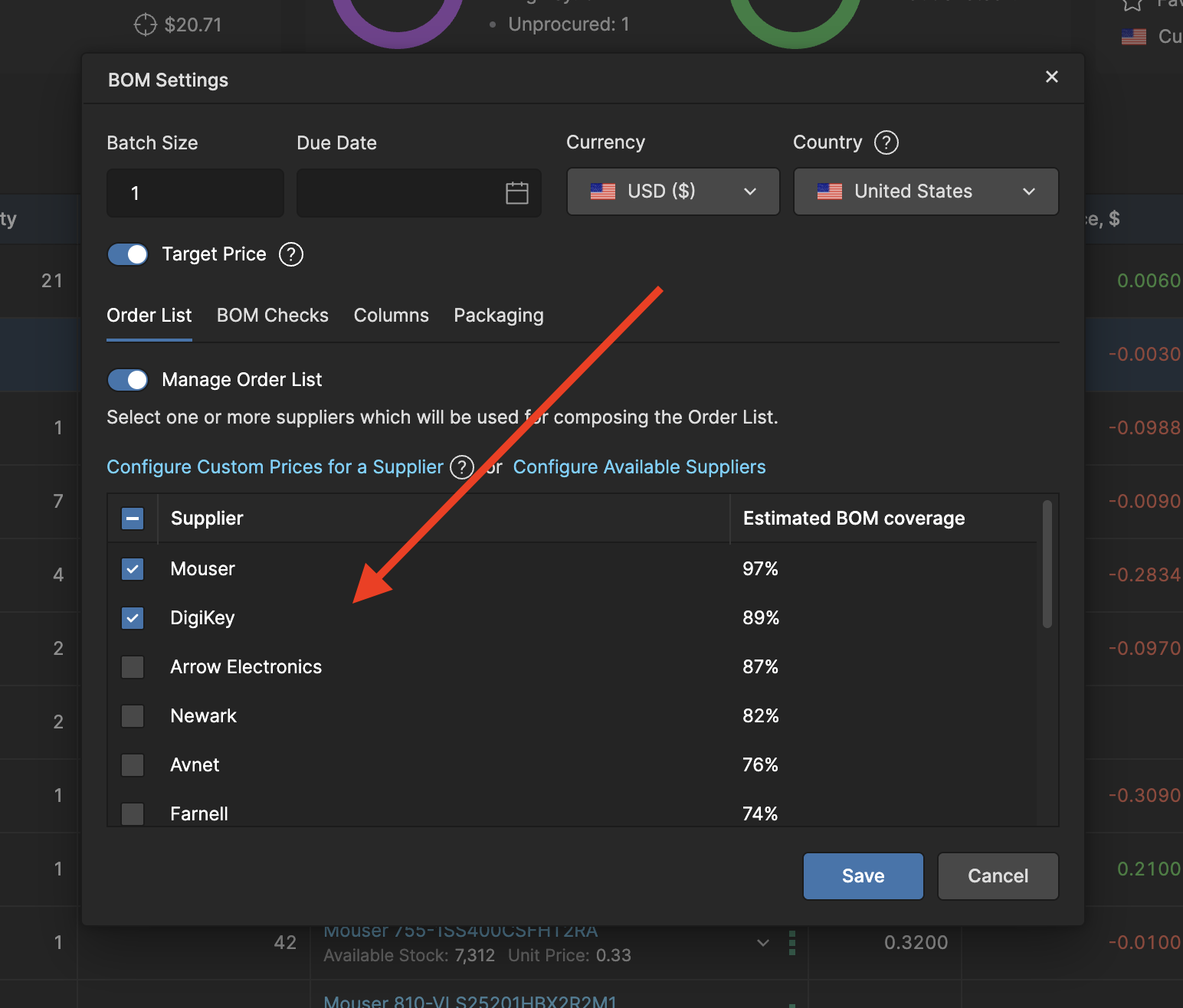Disable the Manage Order List switch
The width and height of the screenshot is (1183, 1008).
tap(128, 380)
